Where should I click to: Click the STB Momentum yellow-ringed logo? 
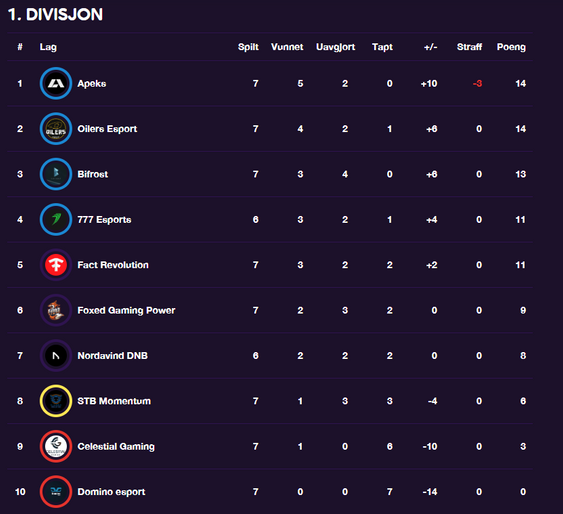click(x=56, y=401)
